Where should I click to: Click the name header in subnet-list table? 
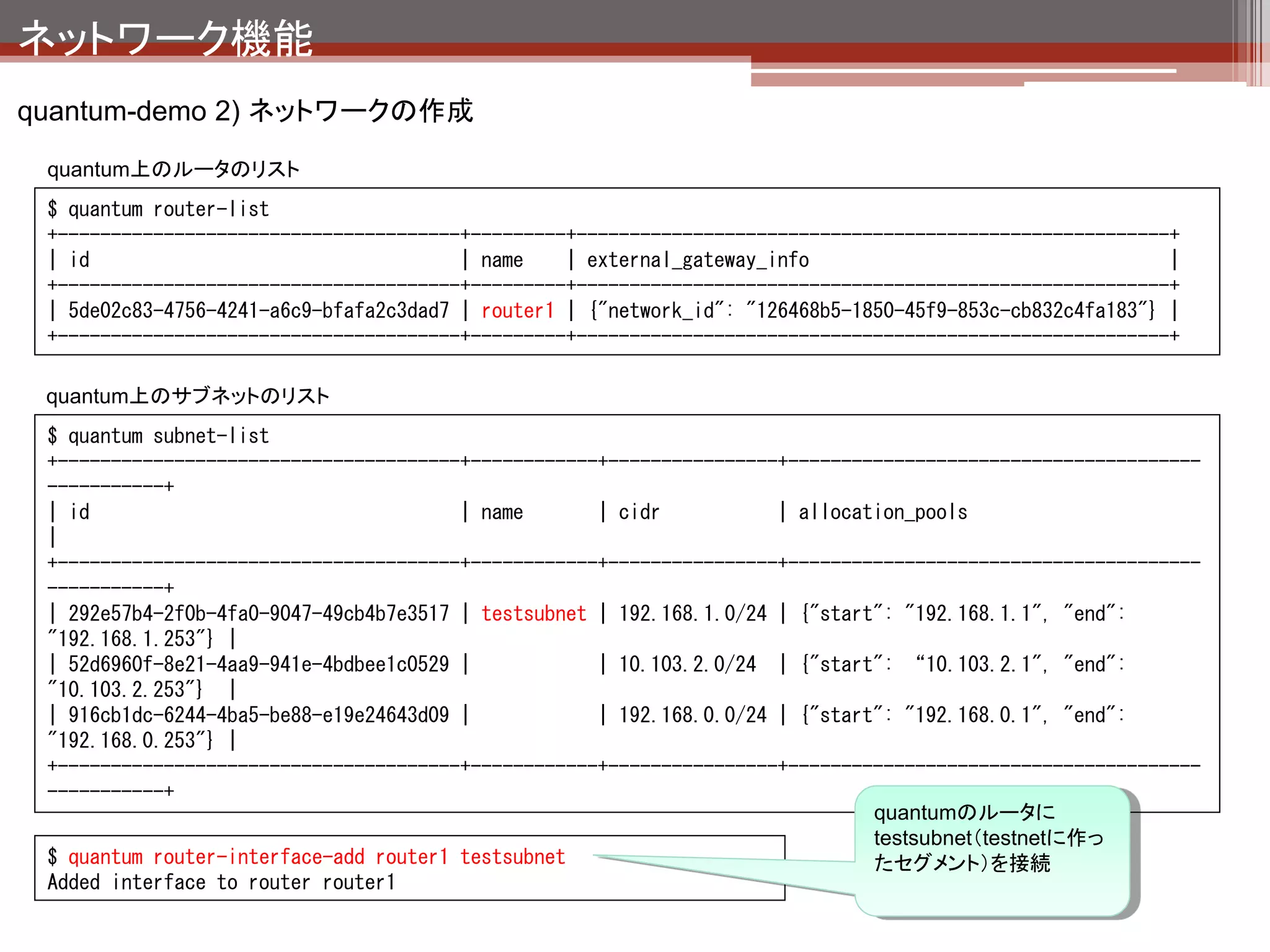tap(502, 513)
